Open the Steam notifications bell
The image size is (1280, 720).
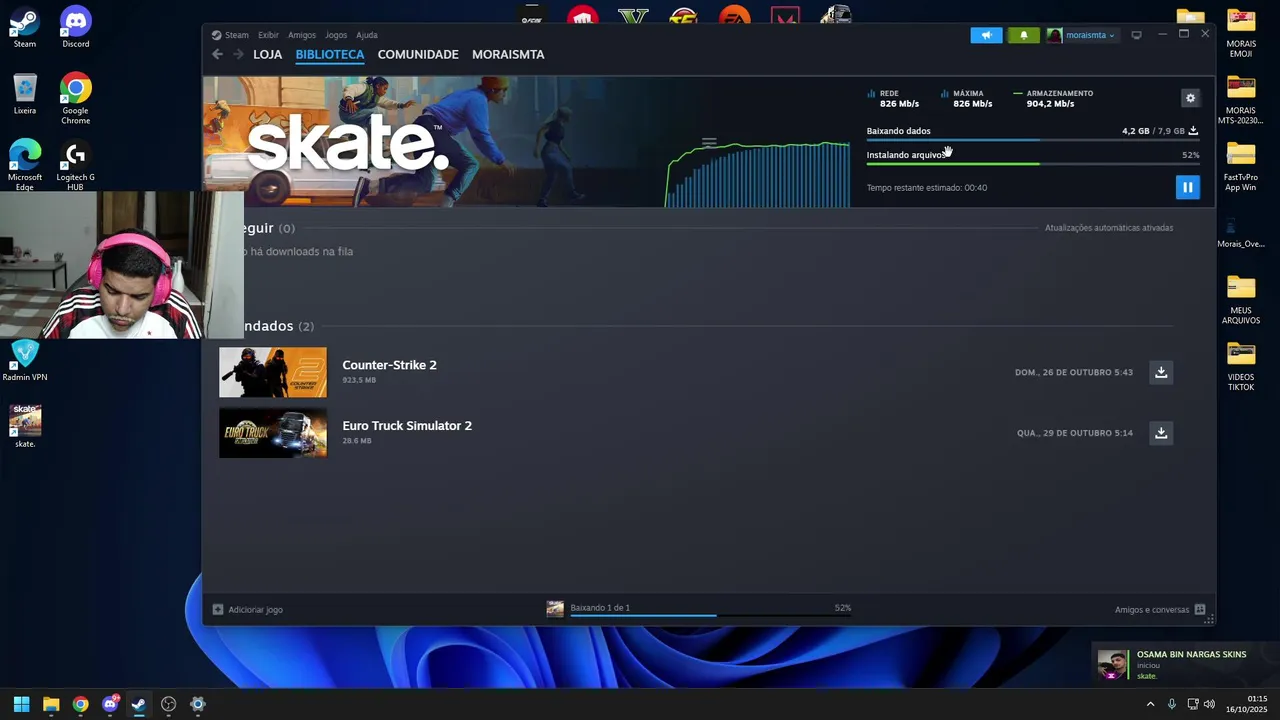[1023, 35]
